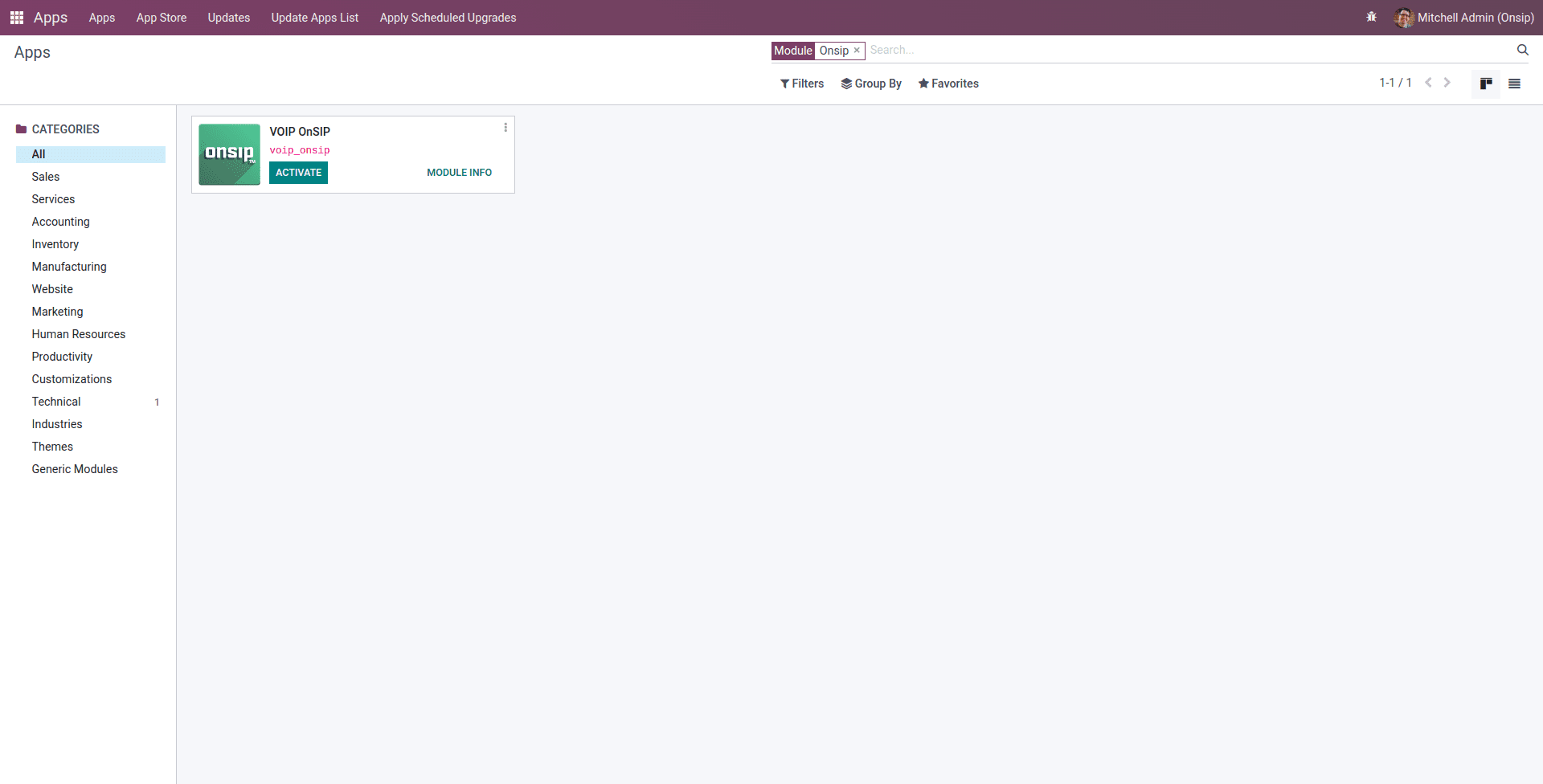Activate the VOIP OnSIP module

[x=298, y=173]
